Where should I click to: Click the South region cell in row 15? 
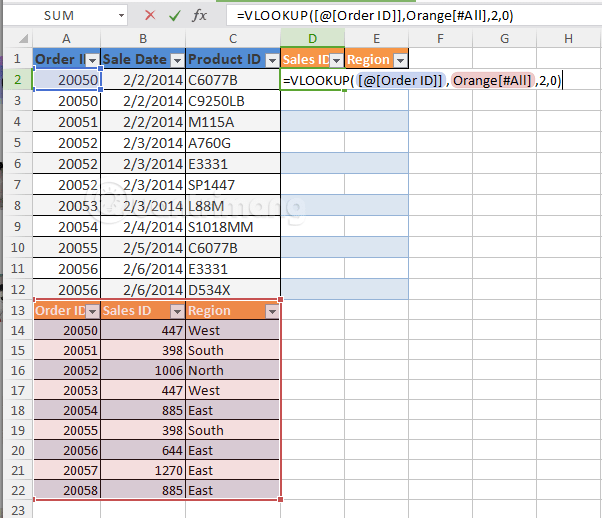[233, 350]
